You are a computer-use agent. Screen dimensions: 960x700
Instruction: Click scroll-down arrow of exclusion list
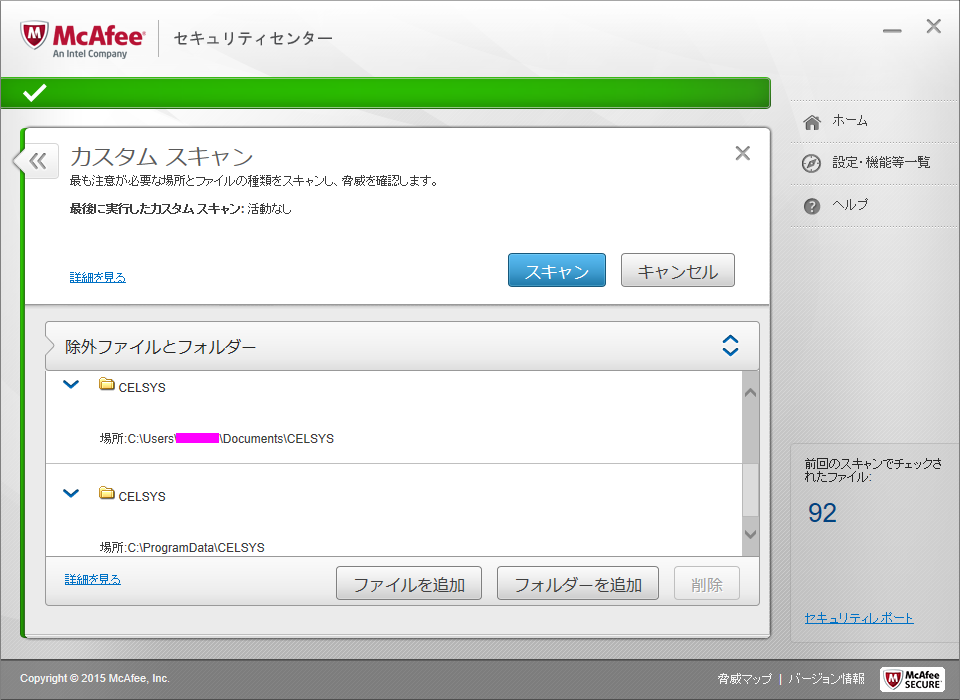751,534
